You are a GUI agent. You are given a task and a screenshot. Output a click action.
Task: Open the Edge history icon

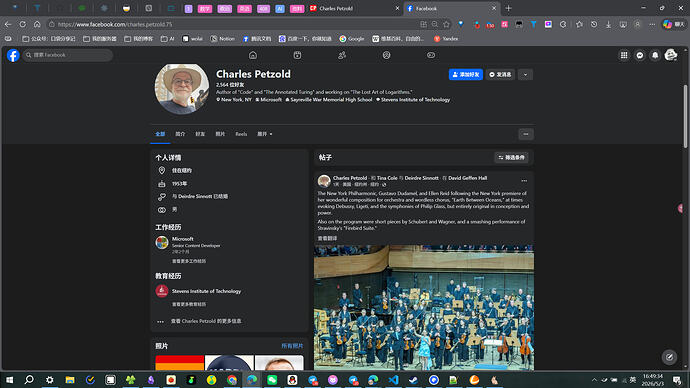tap(594, 25)
